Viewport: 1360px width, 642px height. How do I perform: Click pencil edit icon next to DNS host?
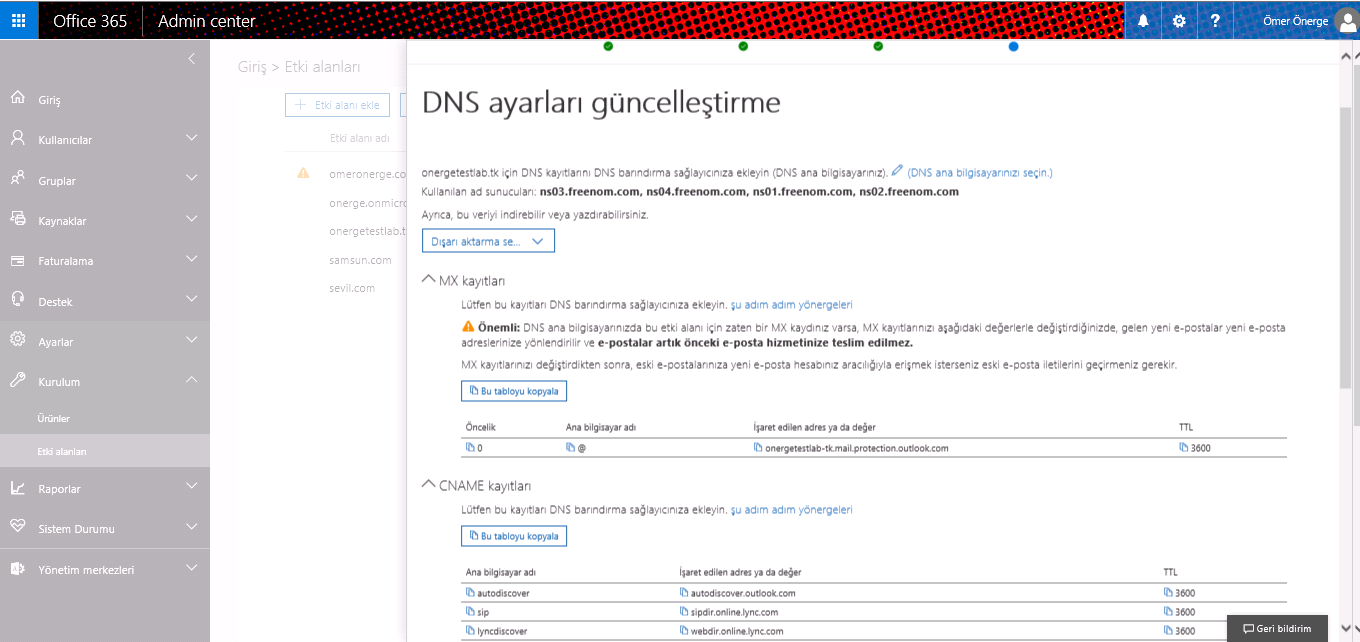[x=897, y=171]
